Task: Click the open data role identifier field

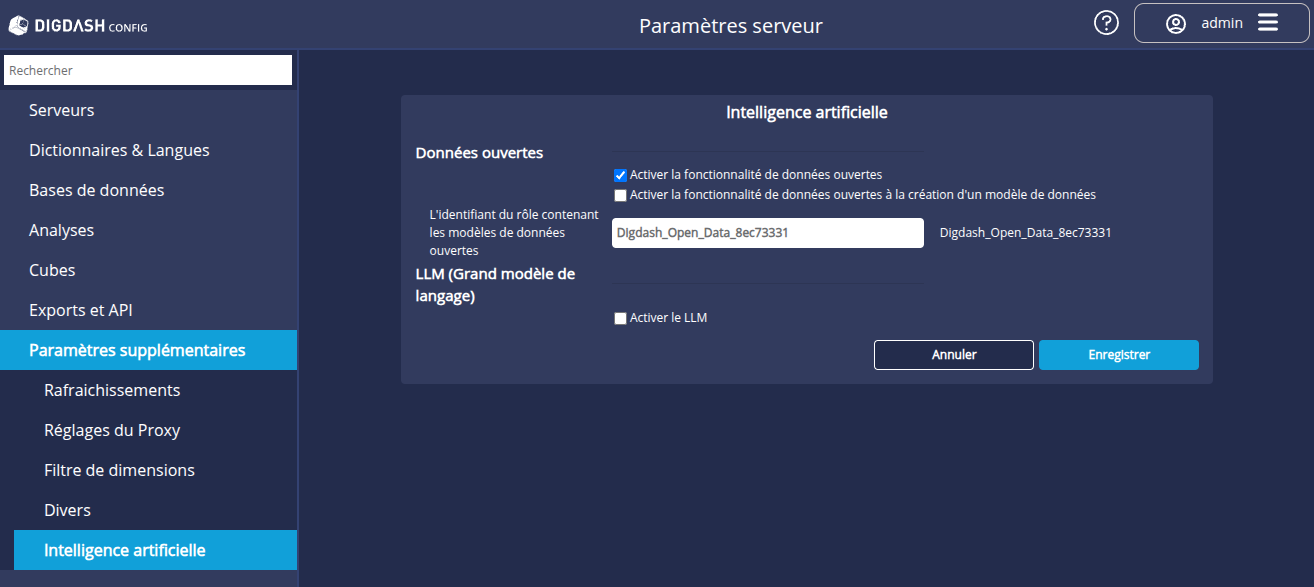Action: click(x=767, y=233)
